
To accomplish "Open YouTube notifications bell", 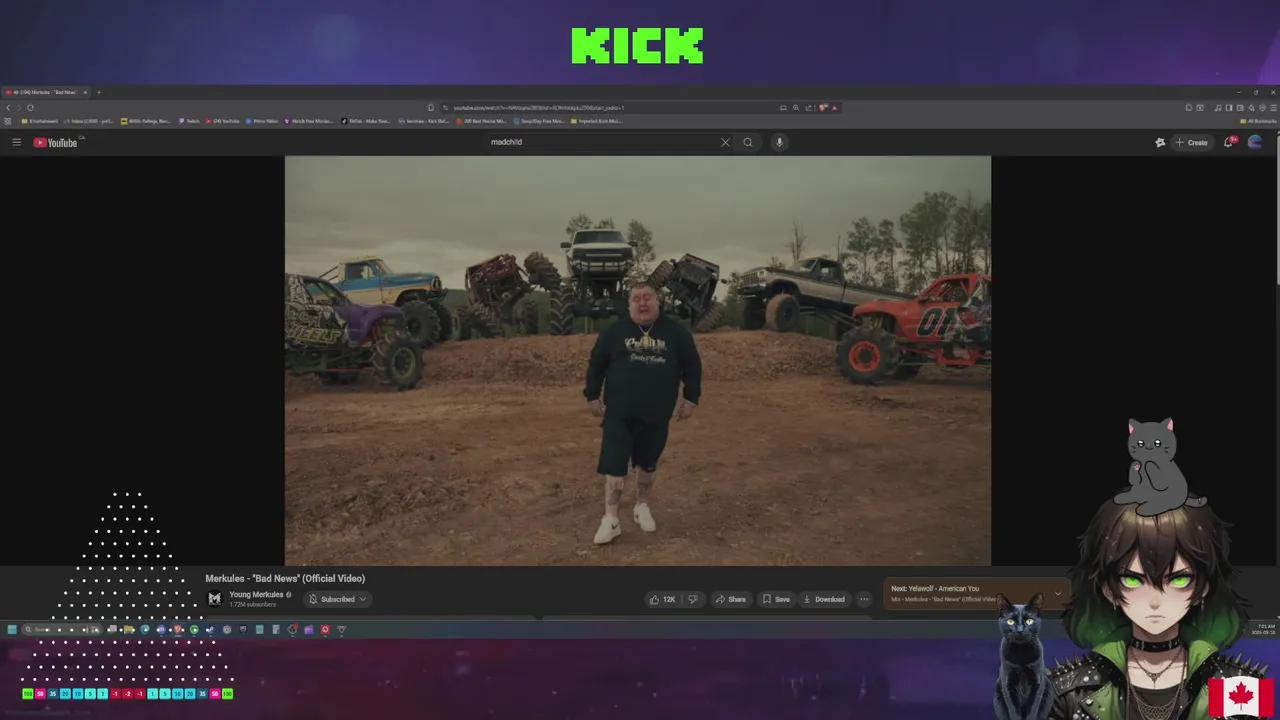I will (1229, 142).
